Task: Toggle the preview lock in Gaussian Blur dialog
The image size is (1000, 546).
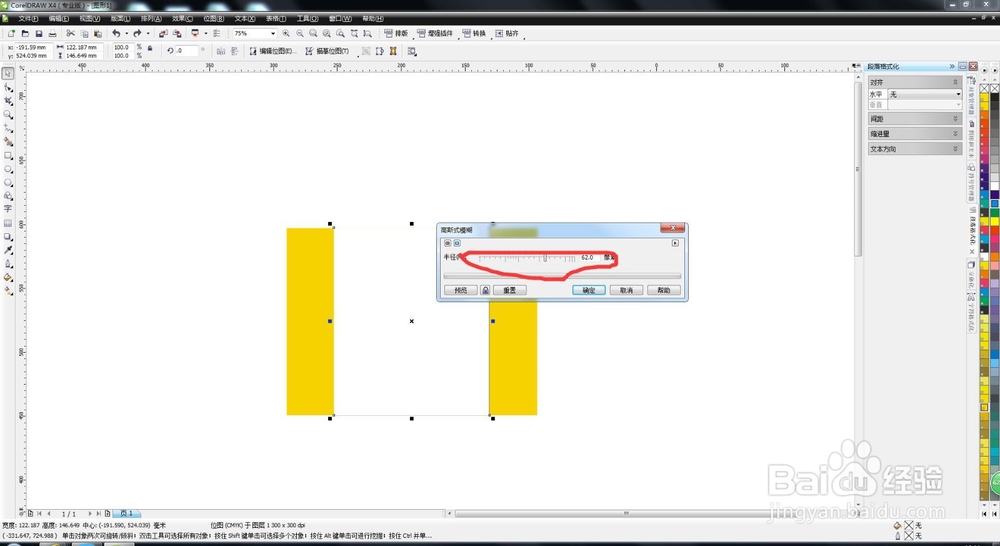Action: click(485, 290)
